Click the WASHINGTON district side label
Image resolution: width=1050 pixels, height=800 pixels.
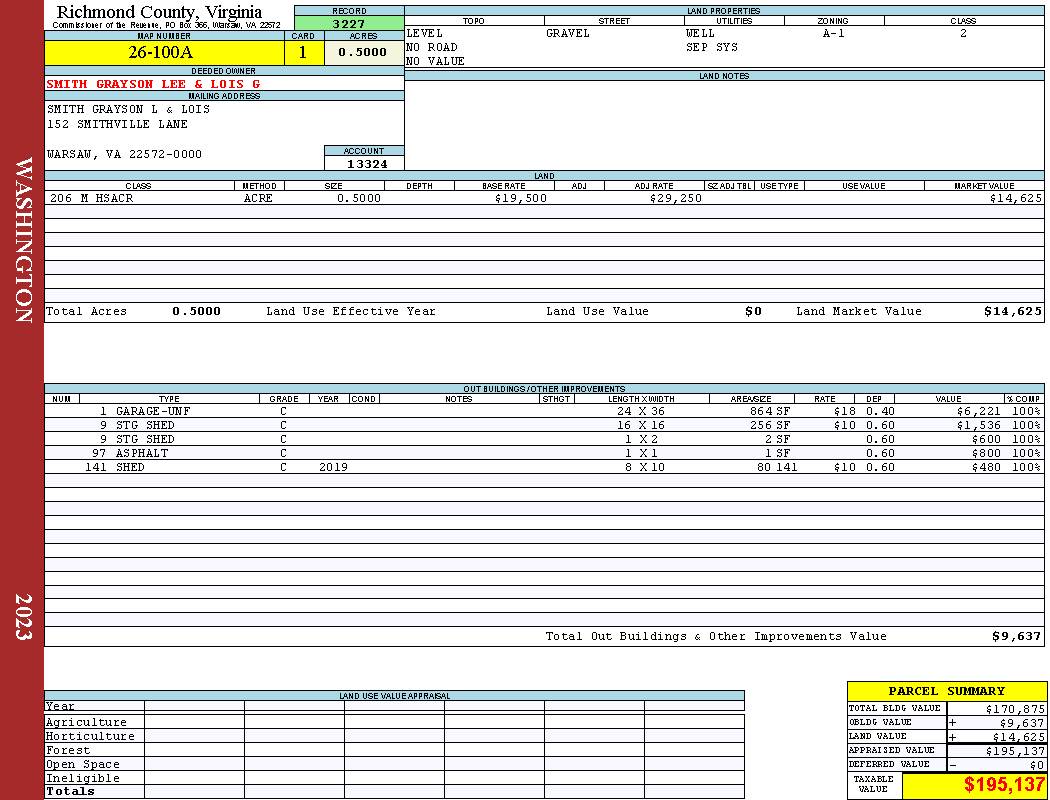tap(23, 240)
